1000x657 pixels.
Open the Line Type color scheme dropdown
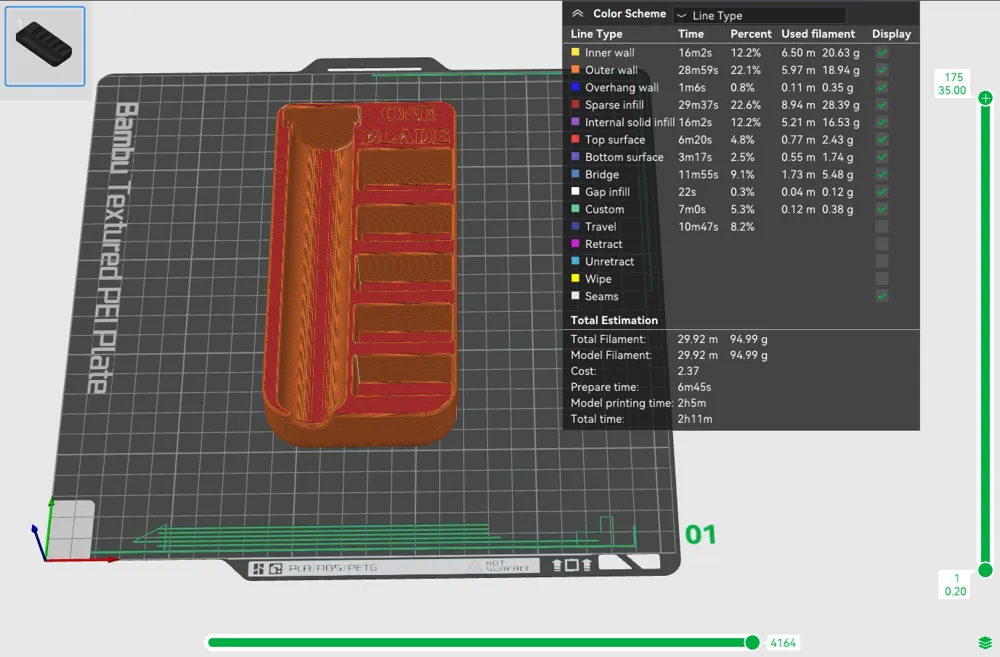760,15
